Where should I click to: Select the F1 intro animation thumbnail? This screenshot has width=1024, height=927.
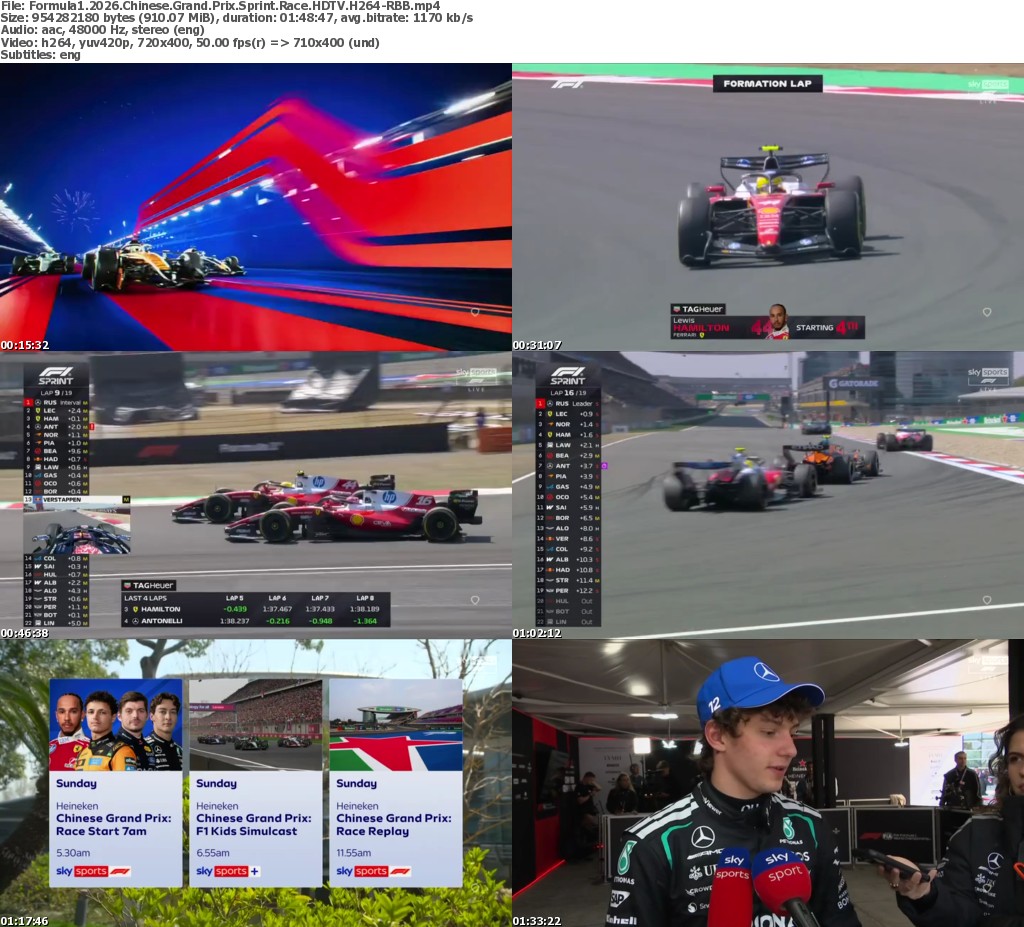click(256, 207)
